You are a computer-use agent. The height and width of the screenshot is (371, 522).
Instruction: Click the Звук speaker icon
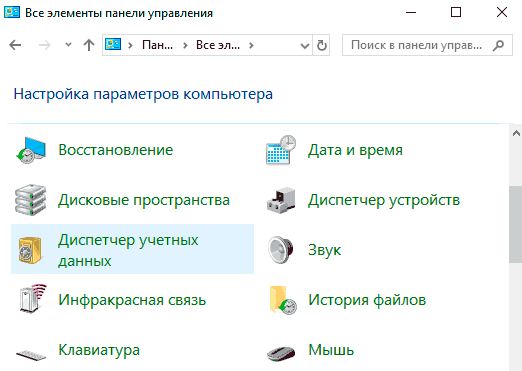tap(281, 250)
